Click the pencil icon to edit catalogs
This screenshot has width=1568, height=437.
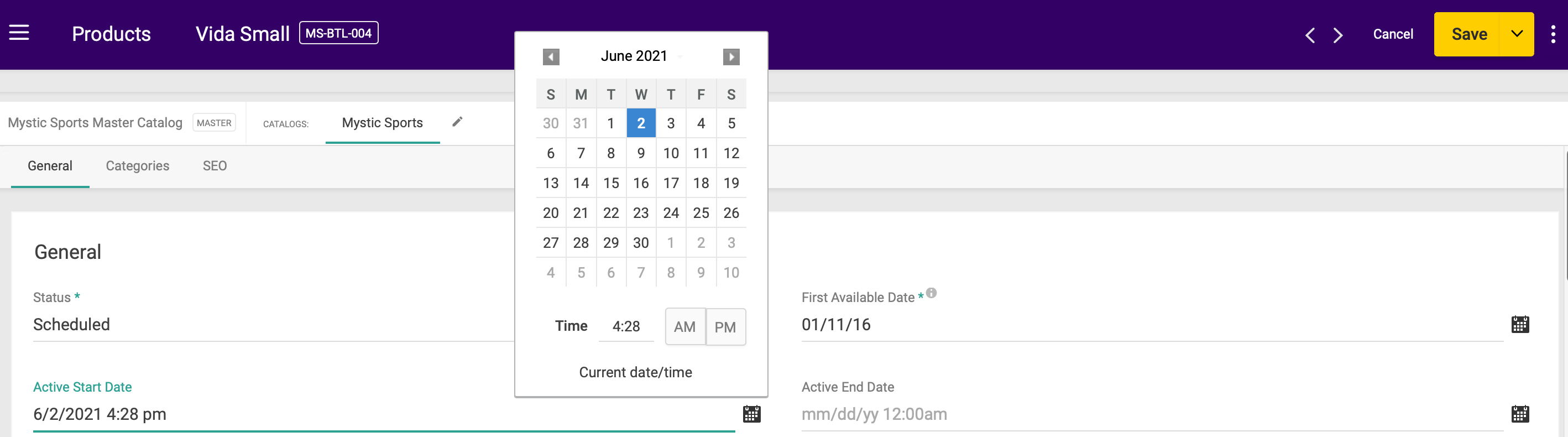pos(457,122)
